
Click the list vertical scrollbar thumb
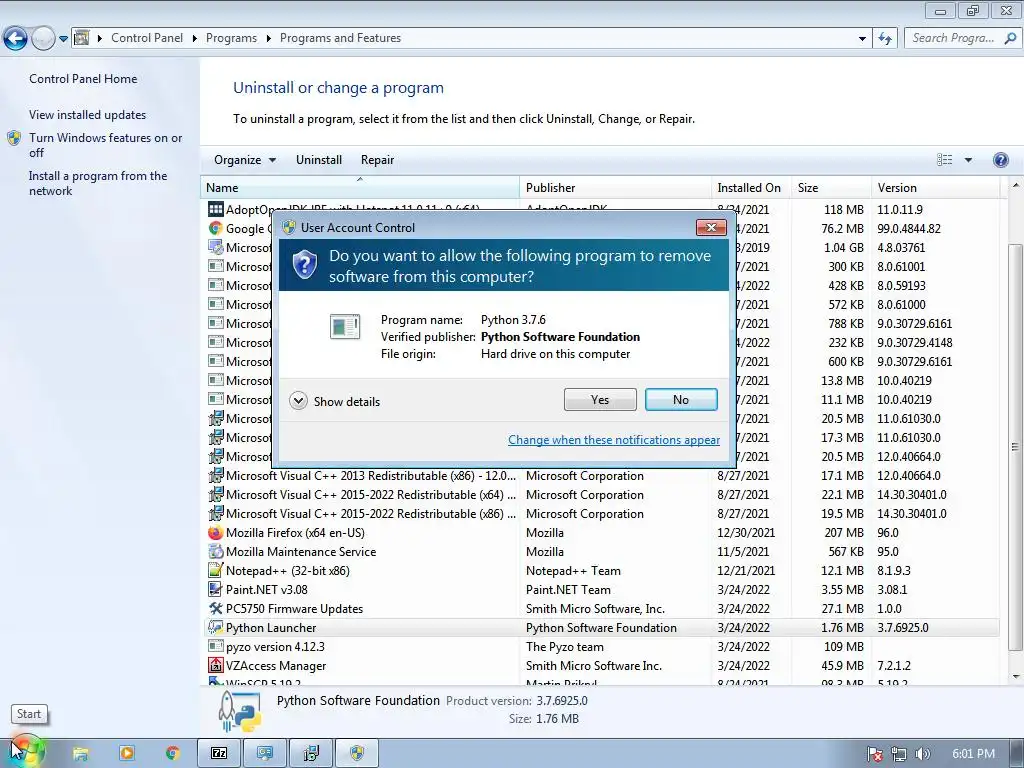point(1015,447)
